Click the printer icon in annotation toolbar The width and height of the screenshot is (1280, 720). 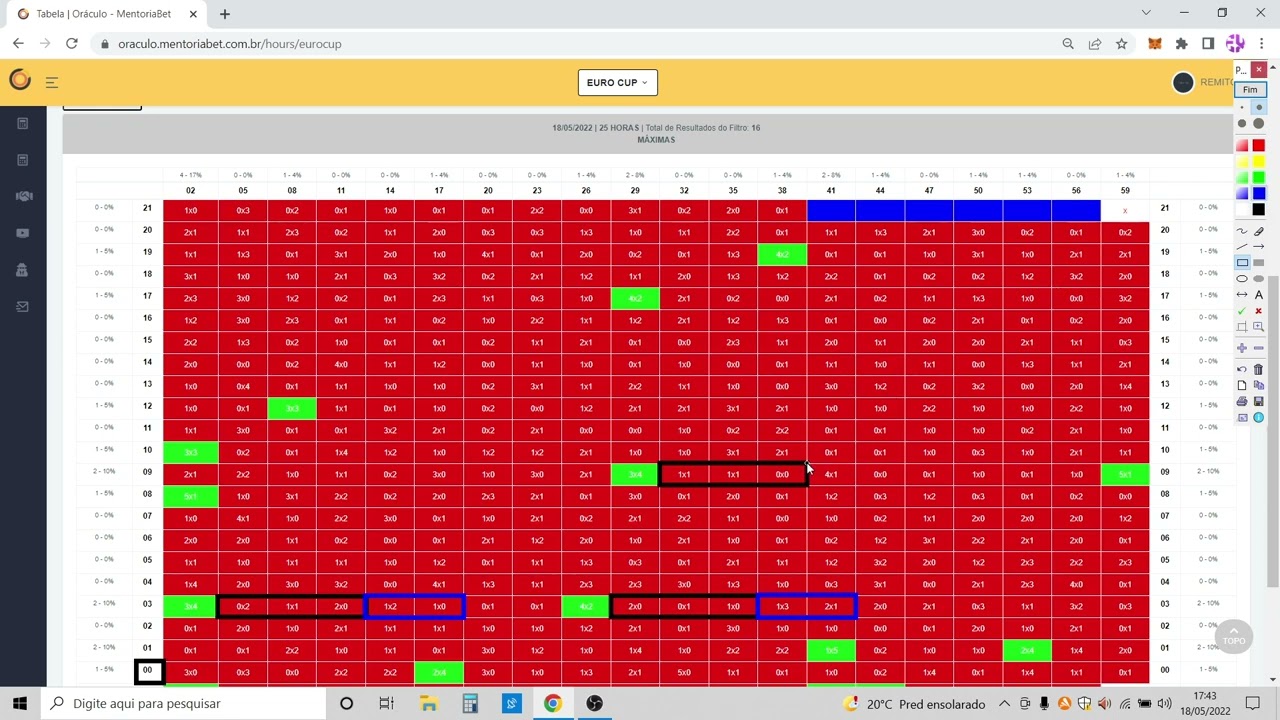click(x=1242, y=401)
